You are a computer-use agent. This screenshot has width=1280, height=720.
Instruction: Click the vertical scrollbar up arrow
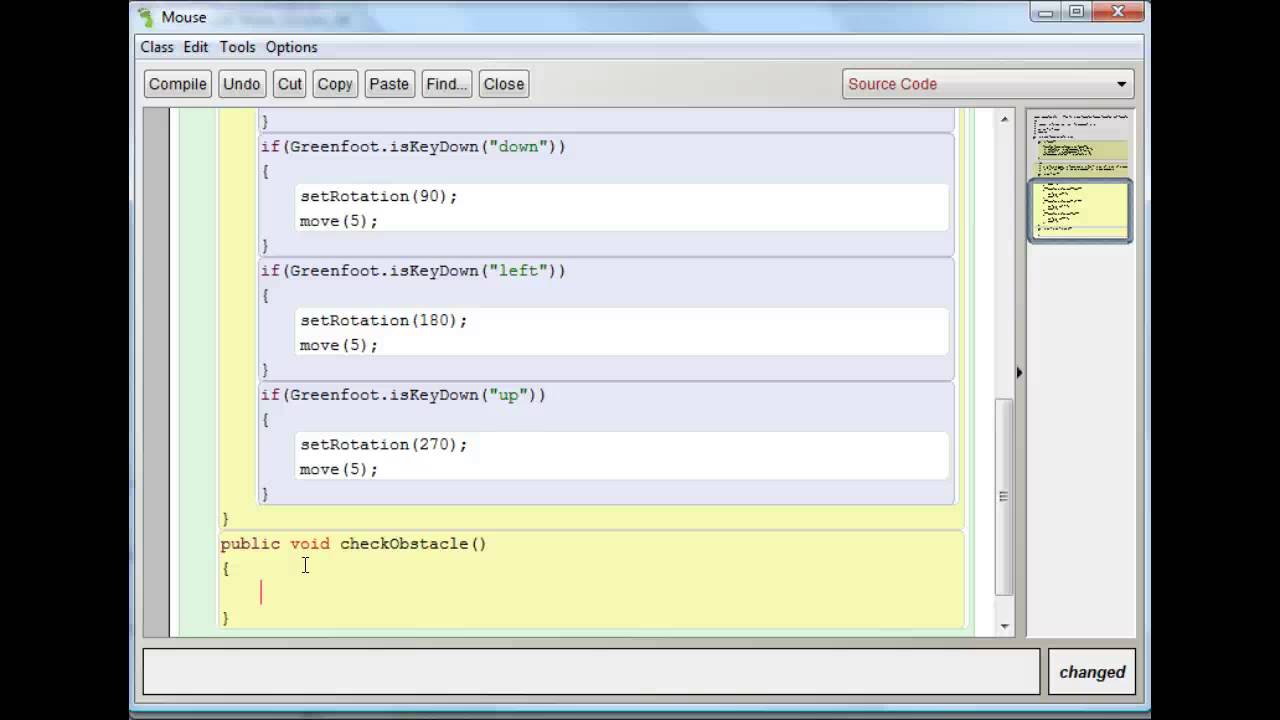point(1004,119)
